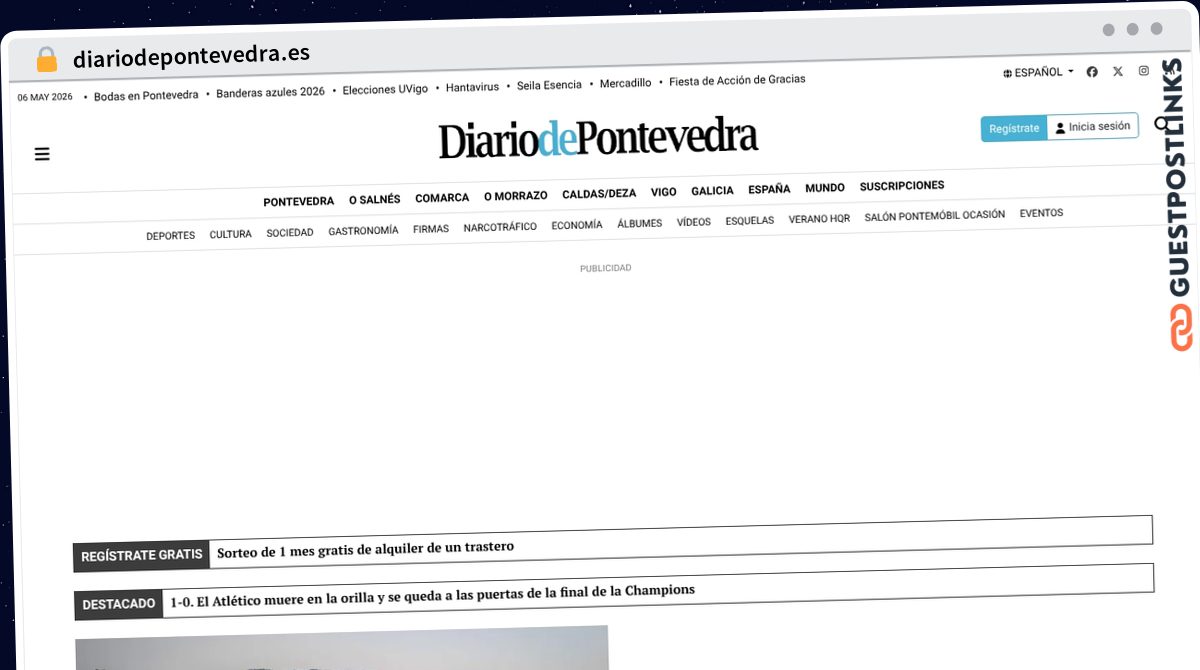Image resolution: width=1200 pixels, height=670 pixels.
Task: Click the Inicia sesión button
Action: (1092, 127)
